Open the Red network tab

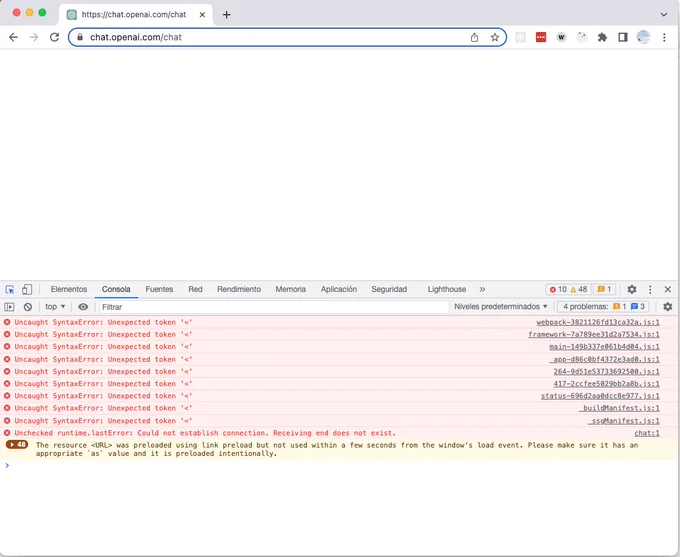195,289
